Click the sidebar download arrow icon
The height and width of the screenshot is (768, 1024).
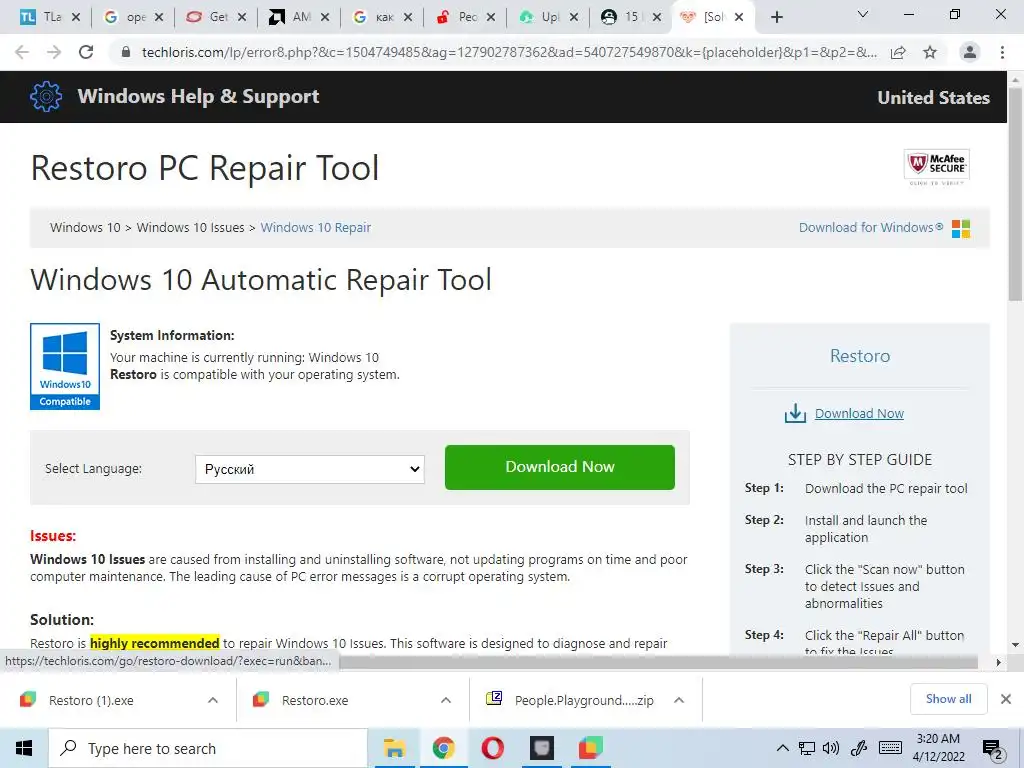pyautogui.click(x=795, y=413)
